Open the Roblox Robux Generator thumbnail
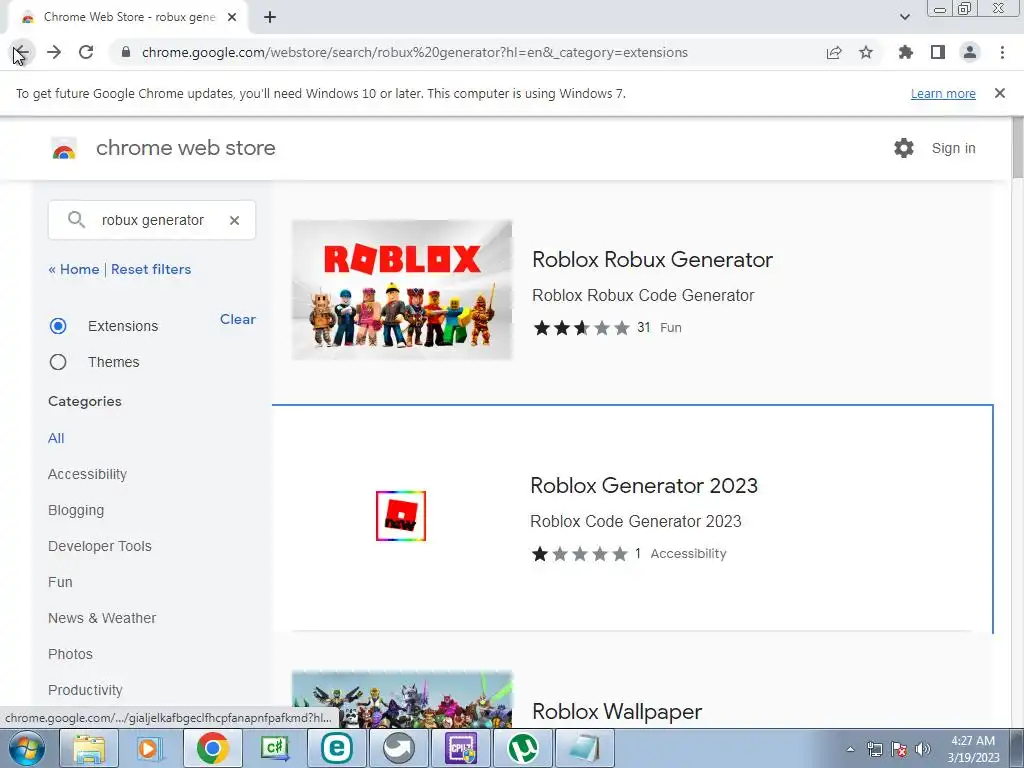 click(x=402, y=290)
